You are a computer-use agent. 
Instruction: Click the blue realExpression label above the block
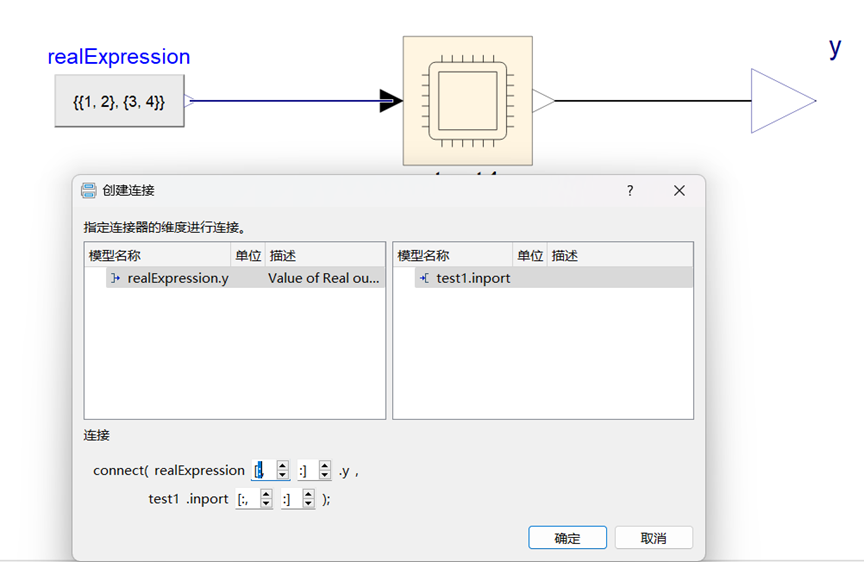[119, 57]
